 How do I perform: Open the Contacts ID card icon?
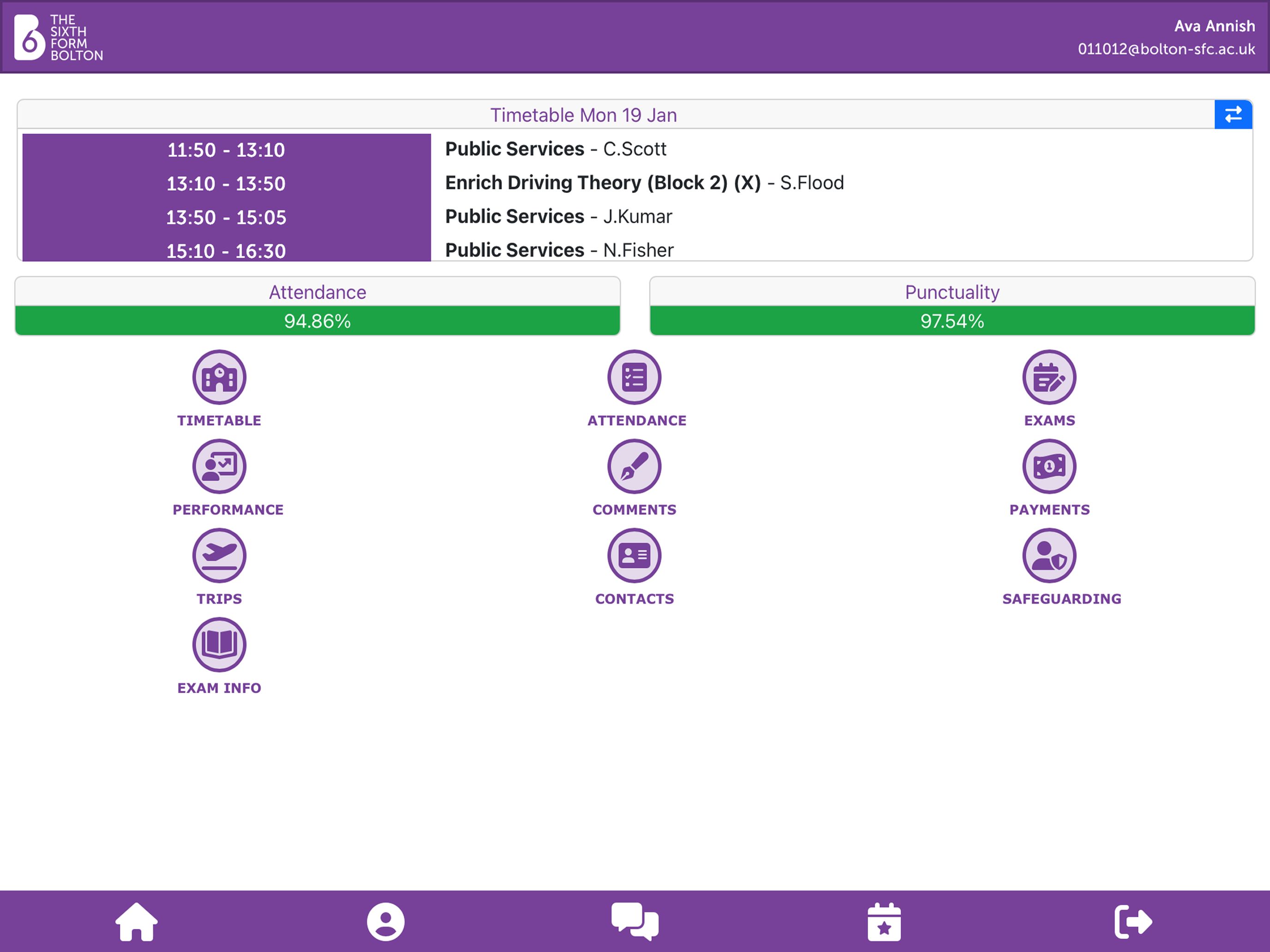(x=635, y=555)
